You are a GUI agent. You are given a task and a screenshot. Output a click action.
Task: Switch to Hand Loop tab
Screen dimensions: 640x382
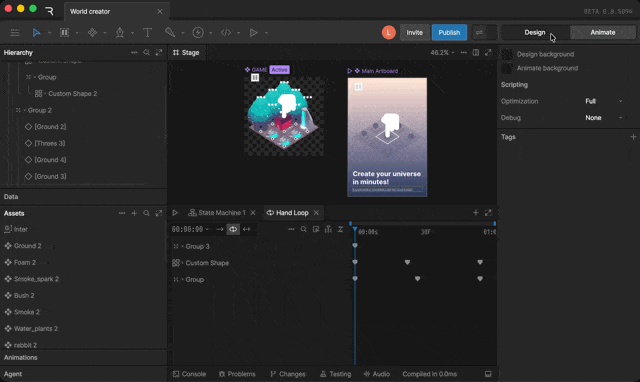pyautogui.click(x=287, y=213)
